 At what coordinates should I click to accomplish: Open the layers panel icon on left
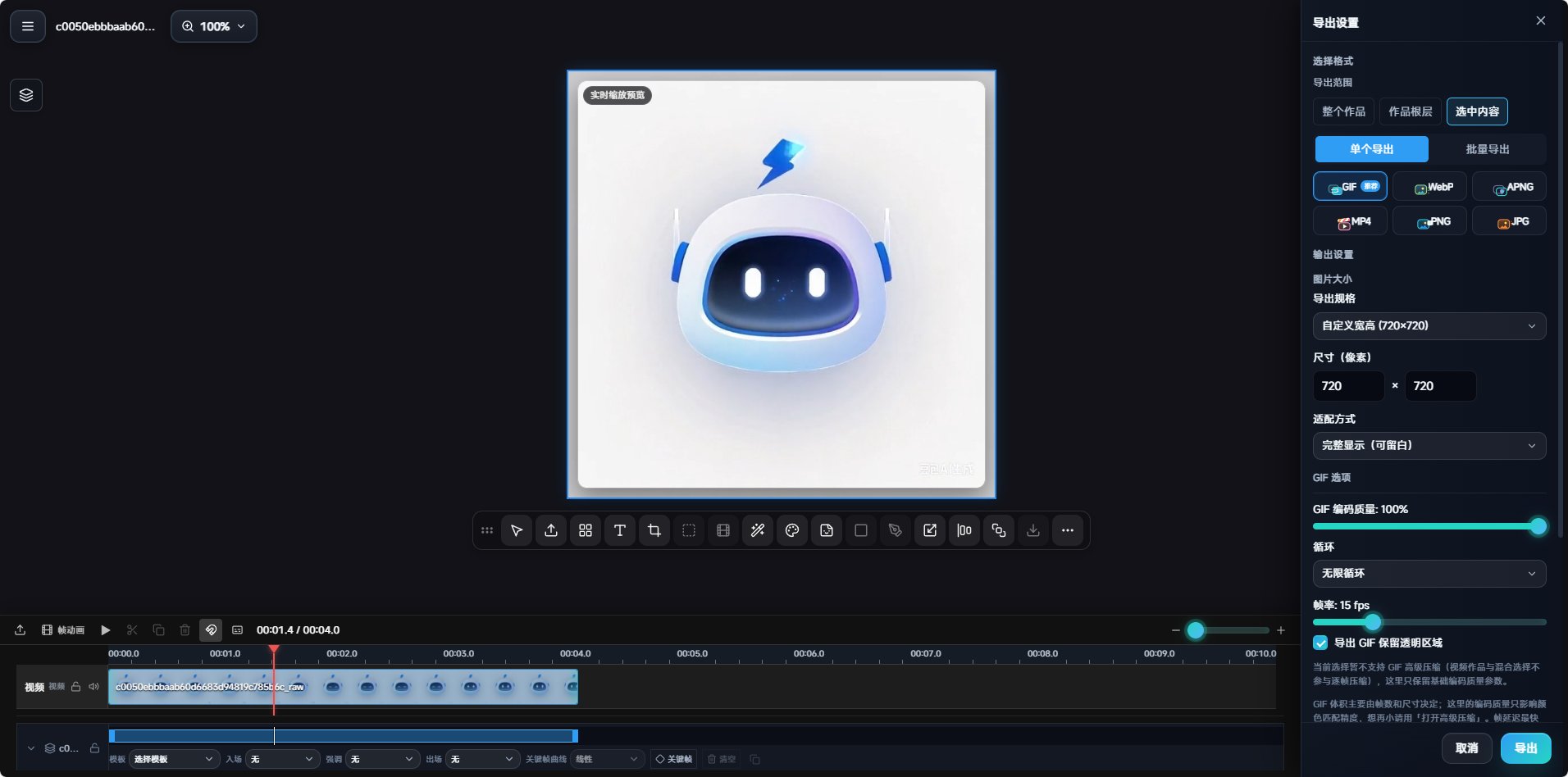26,95
